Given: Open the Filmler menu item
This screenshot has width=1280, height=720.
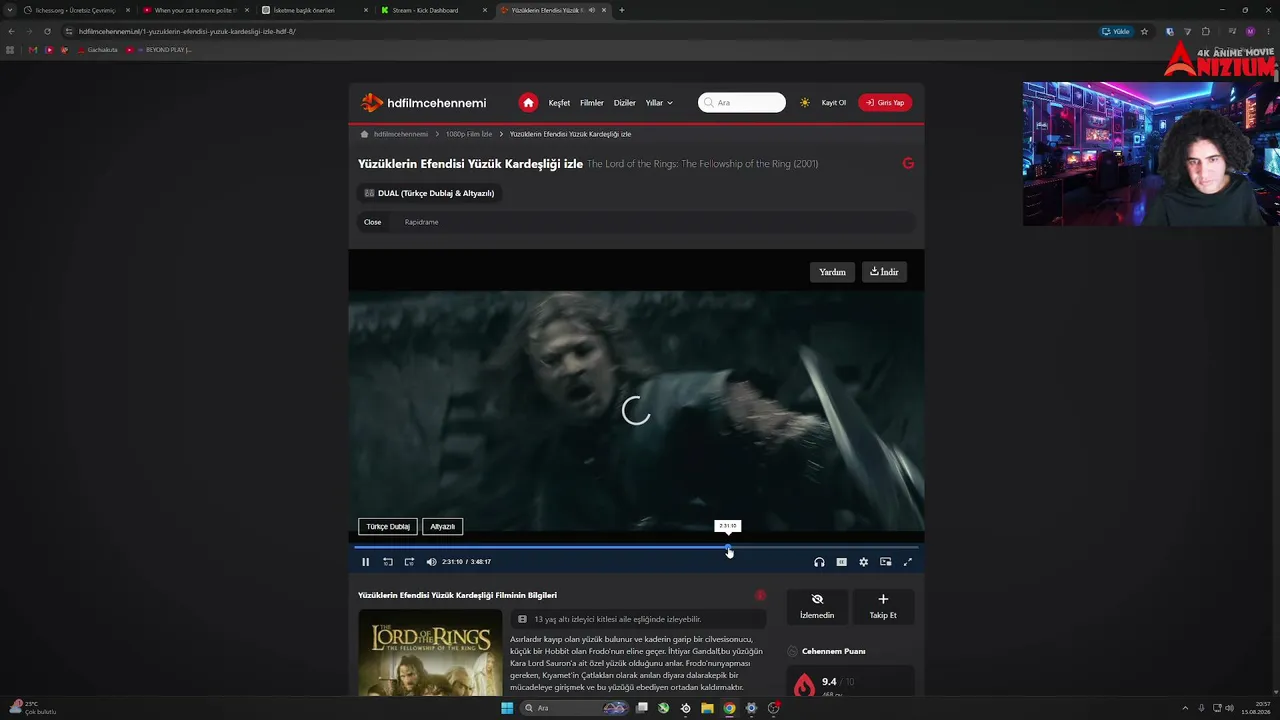Looking at the screenshot, I should pyautogui.click(x=592, y=102).
